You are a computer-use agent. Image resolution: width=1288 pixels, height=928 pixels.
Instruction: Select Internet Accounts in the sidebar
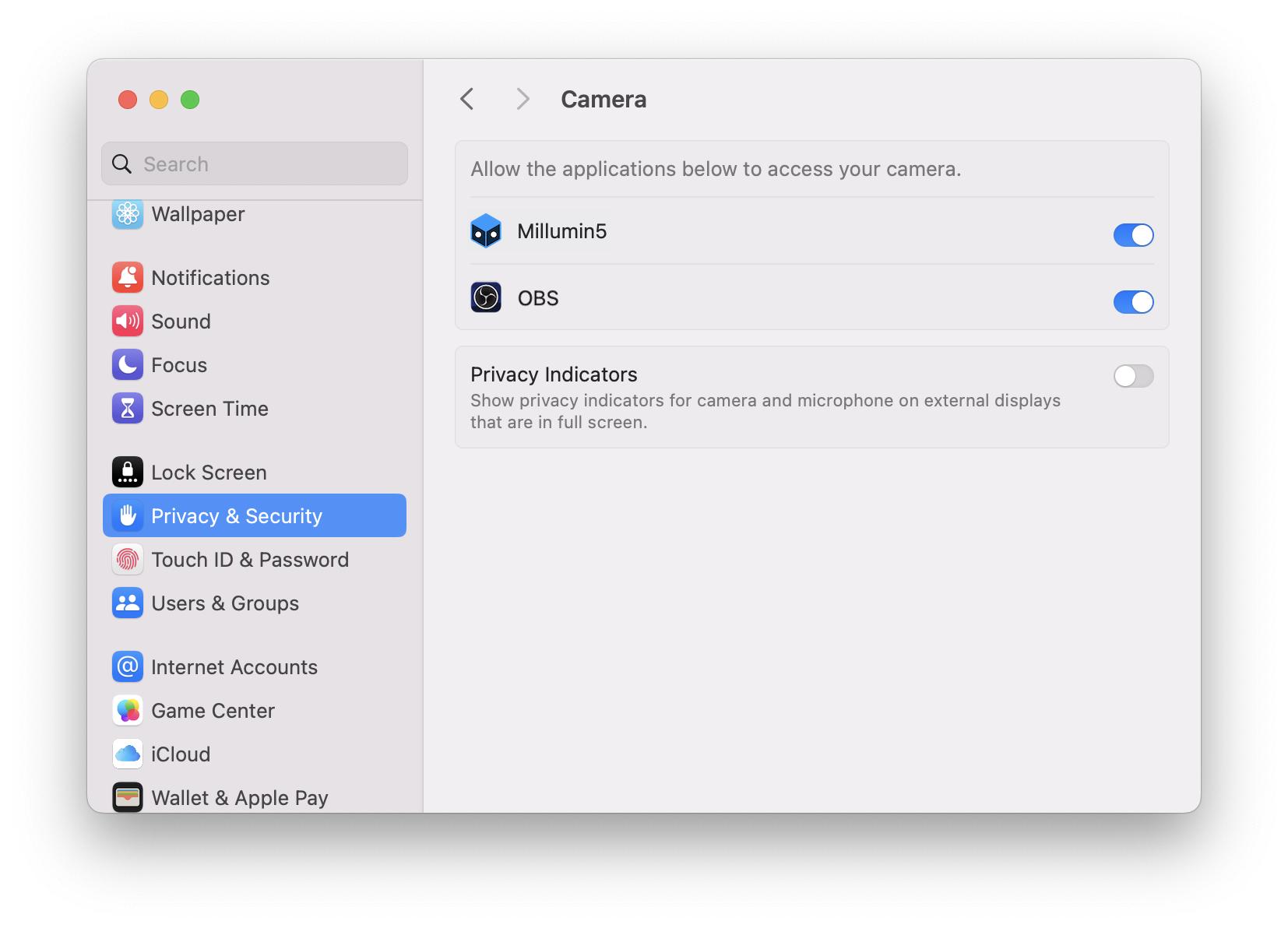234,667
